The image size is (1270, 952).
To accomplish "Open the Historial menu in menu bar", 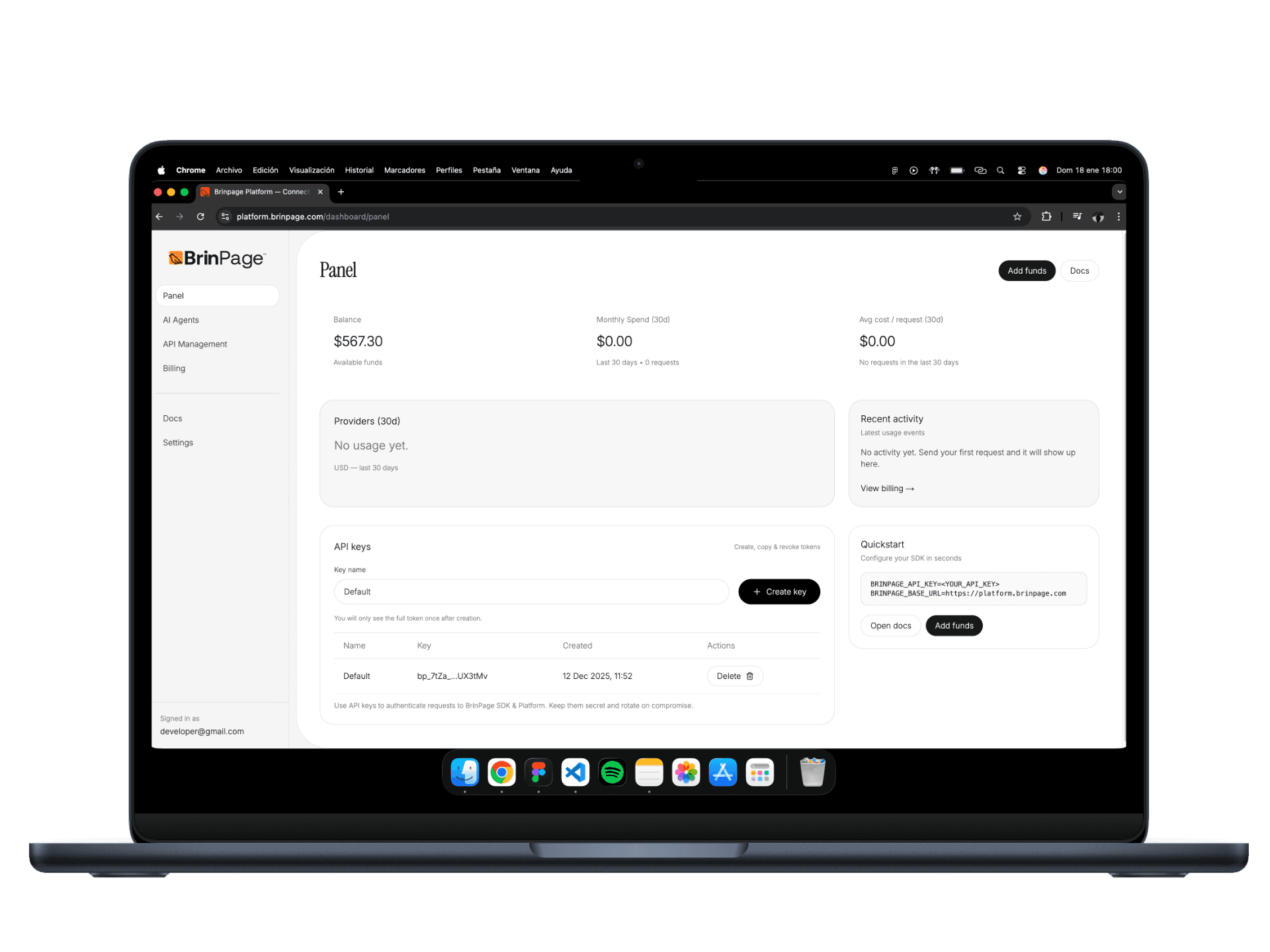I will coord(359,171).
